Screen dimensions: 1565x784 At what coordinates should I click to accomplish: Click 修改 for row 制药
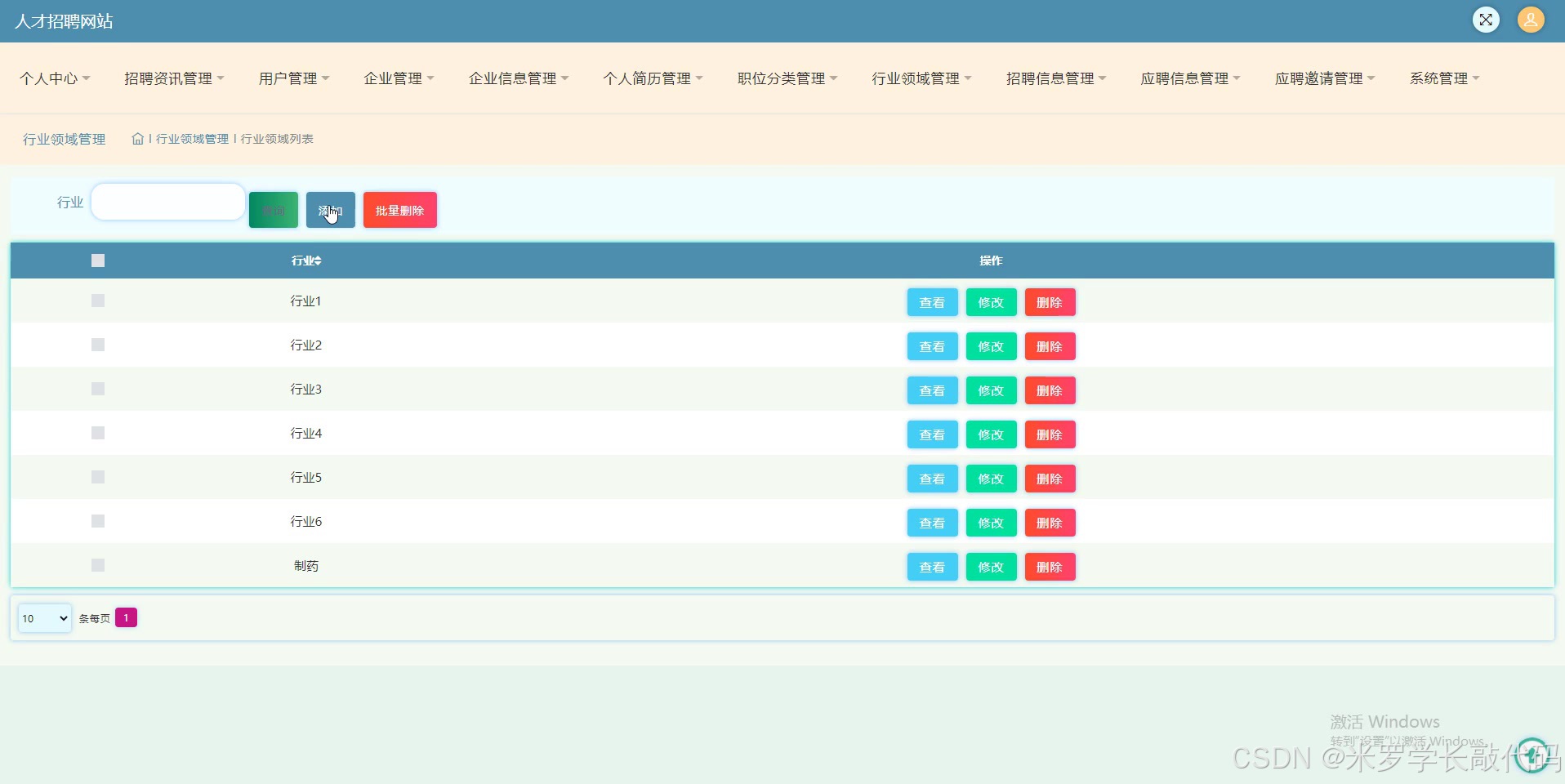pos(991,567)
